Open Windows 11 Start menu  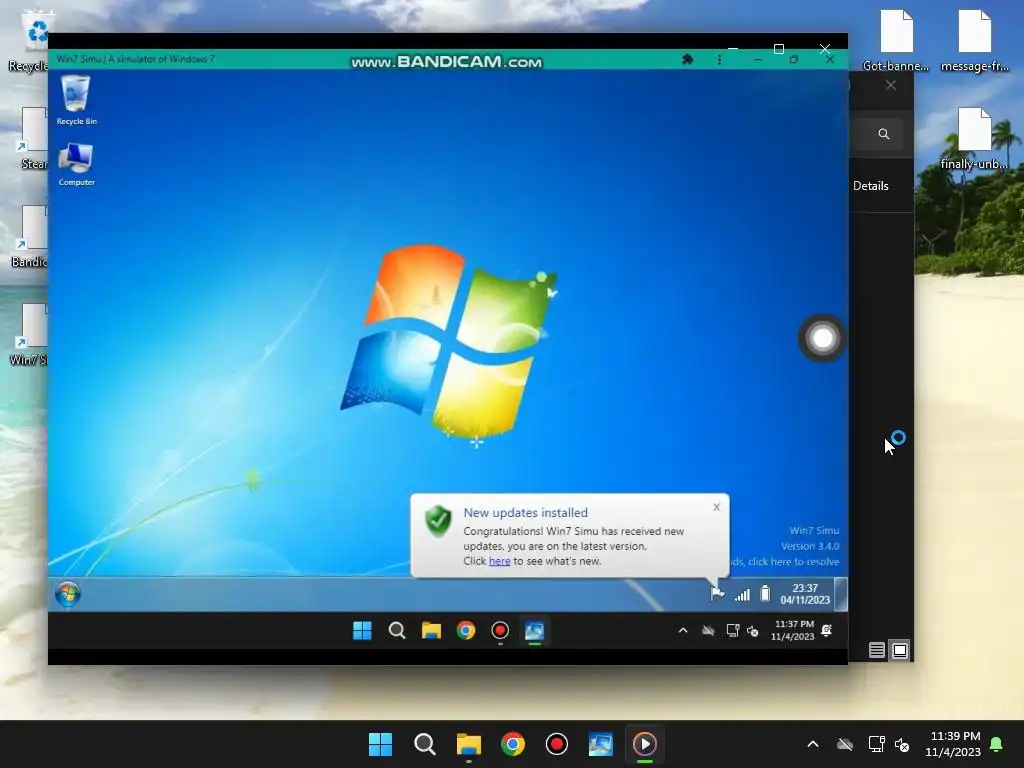(380, 744)
